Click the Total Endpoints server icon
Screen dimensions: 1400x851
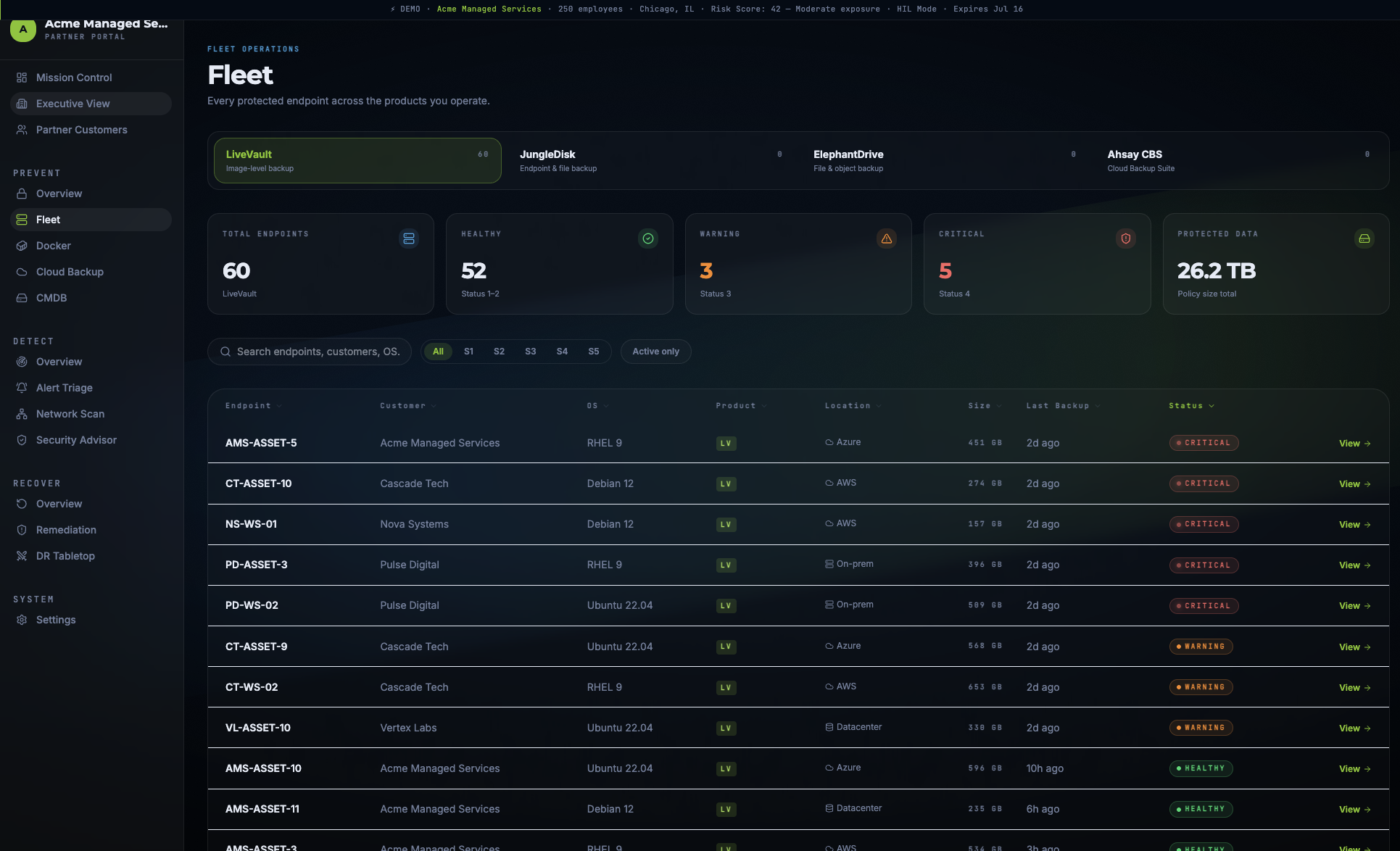[409, 238]
